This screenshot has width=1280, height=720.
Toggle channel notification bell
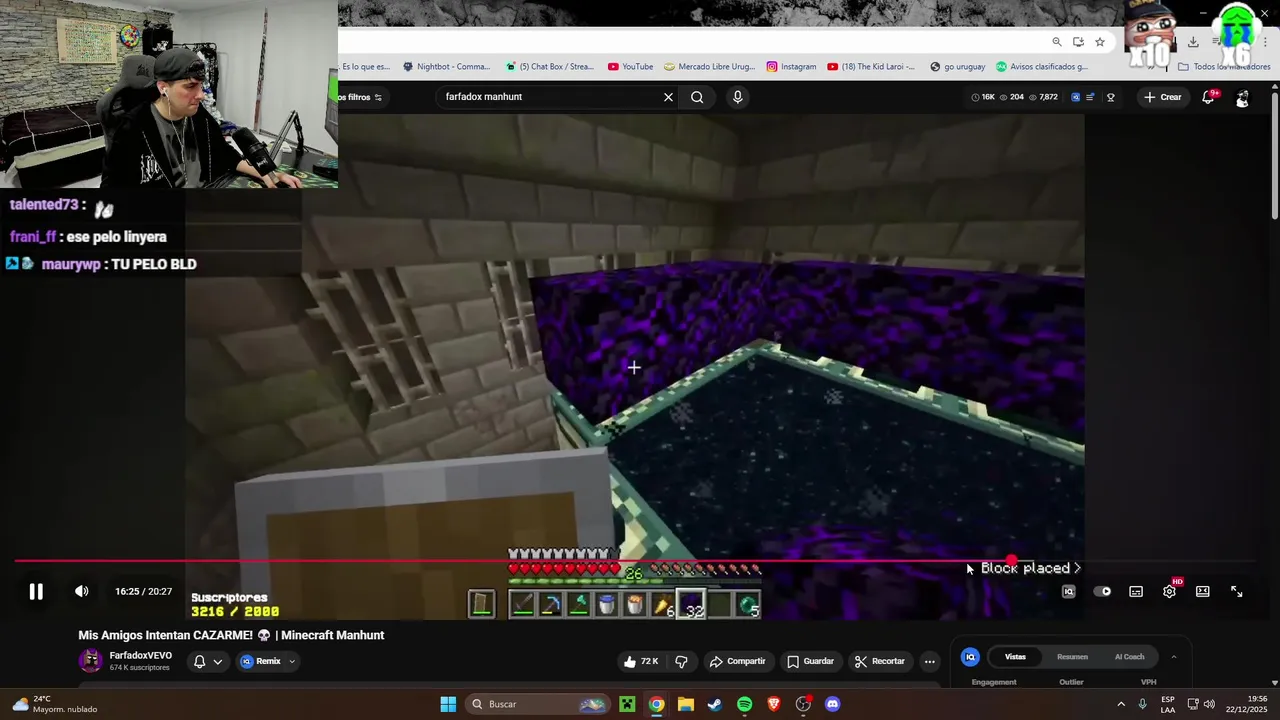tap(199, 661)
